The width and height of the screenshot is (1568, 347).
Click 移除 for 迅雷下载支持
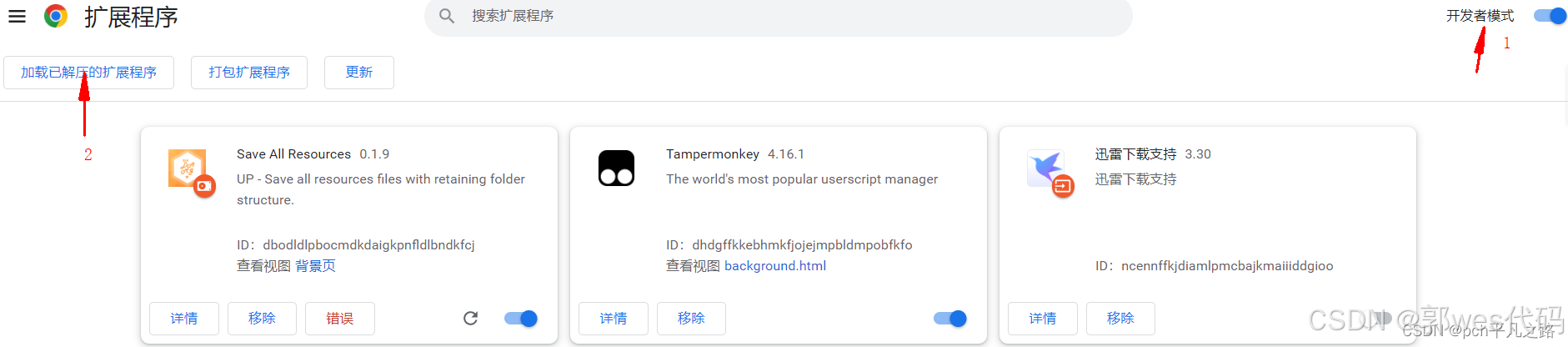(x=1120, y=319)
